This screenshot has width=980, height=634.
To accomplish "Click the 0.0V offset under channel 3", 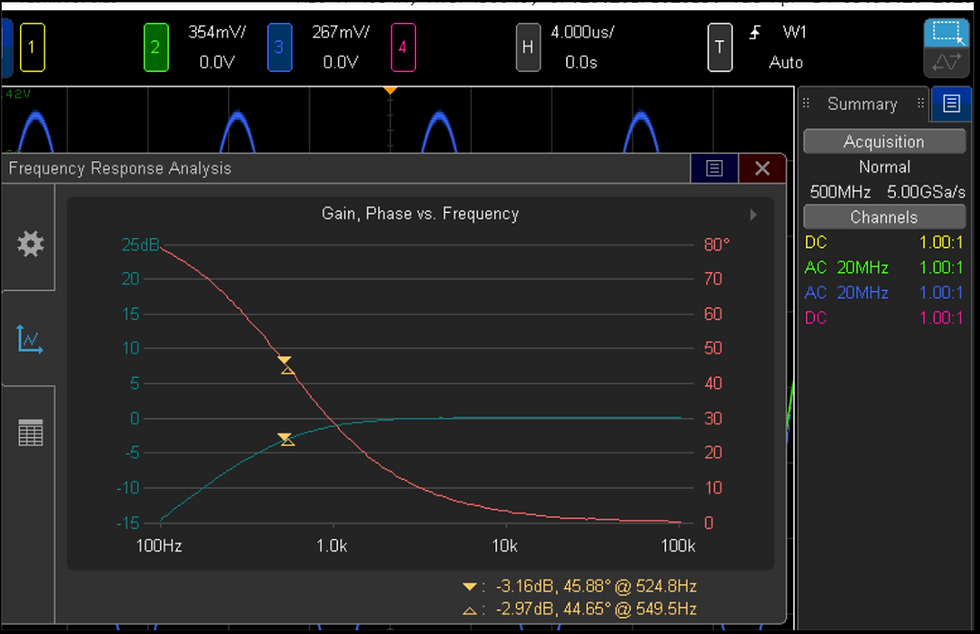I will pyautogui.click(x=341, y=63).
